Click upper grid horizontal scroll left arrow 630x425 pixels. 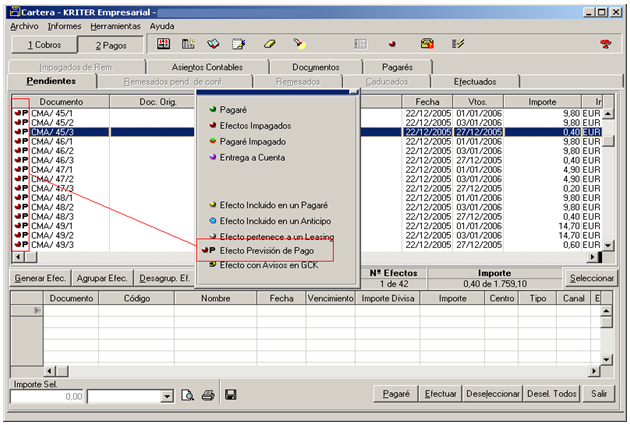click(17, 256)
